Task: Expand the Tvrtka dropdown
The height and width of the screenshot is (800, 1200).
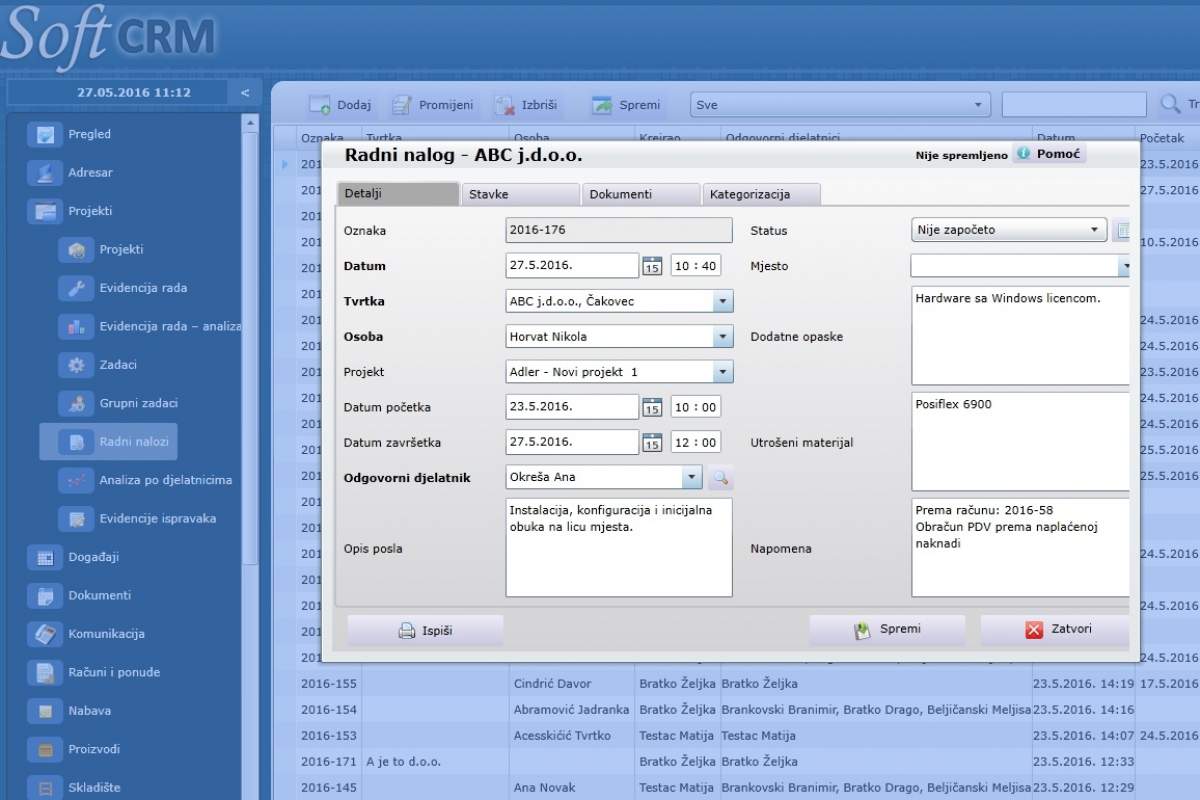Action: pyautogui.click(x=722, y=301)
